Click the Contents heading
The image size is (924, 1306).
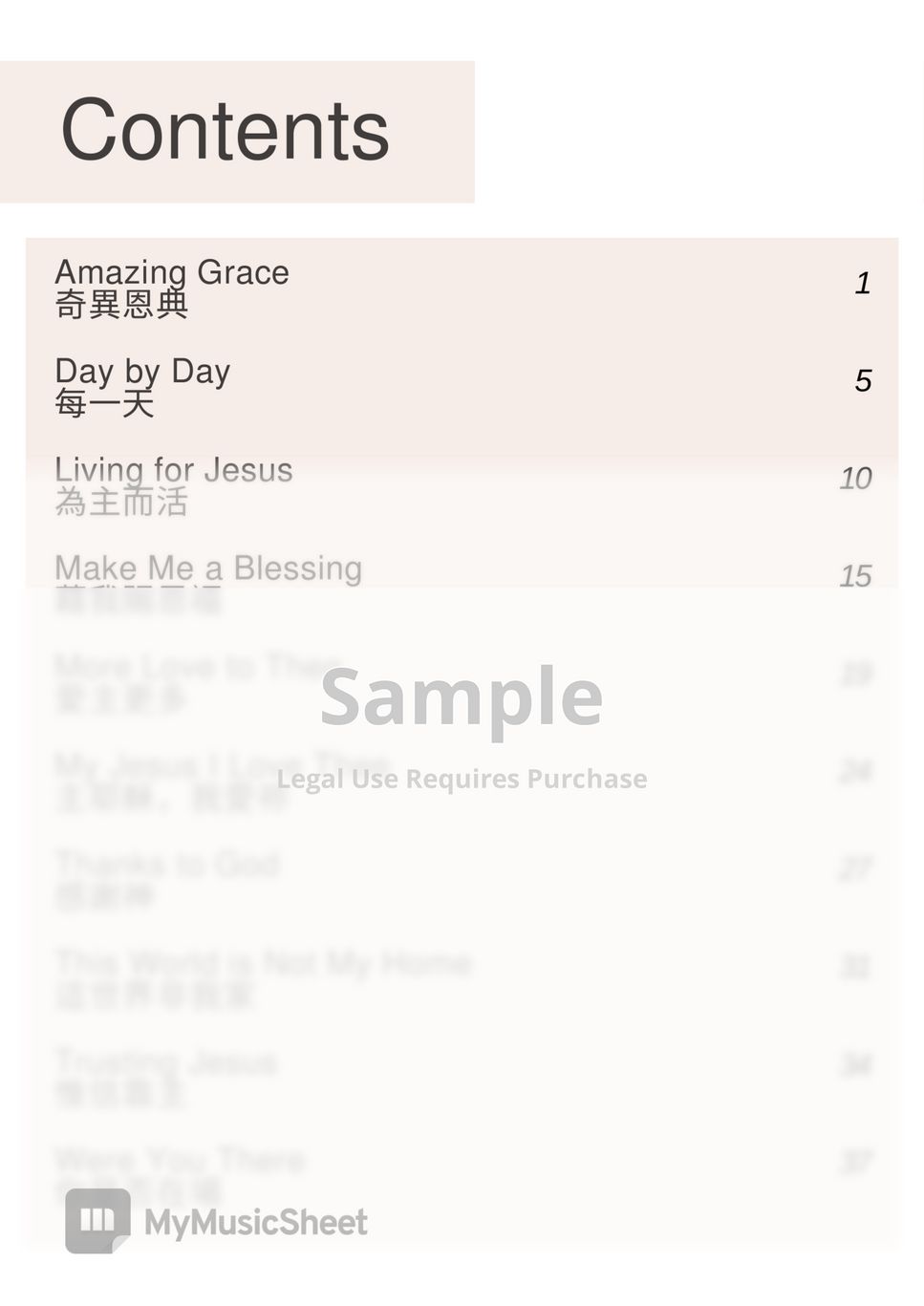click(226, 131)
